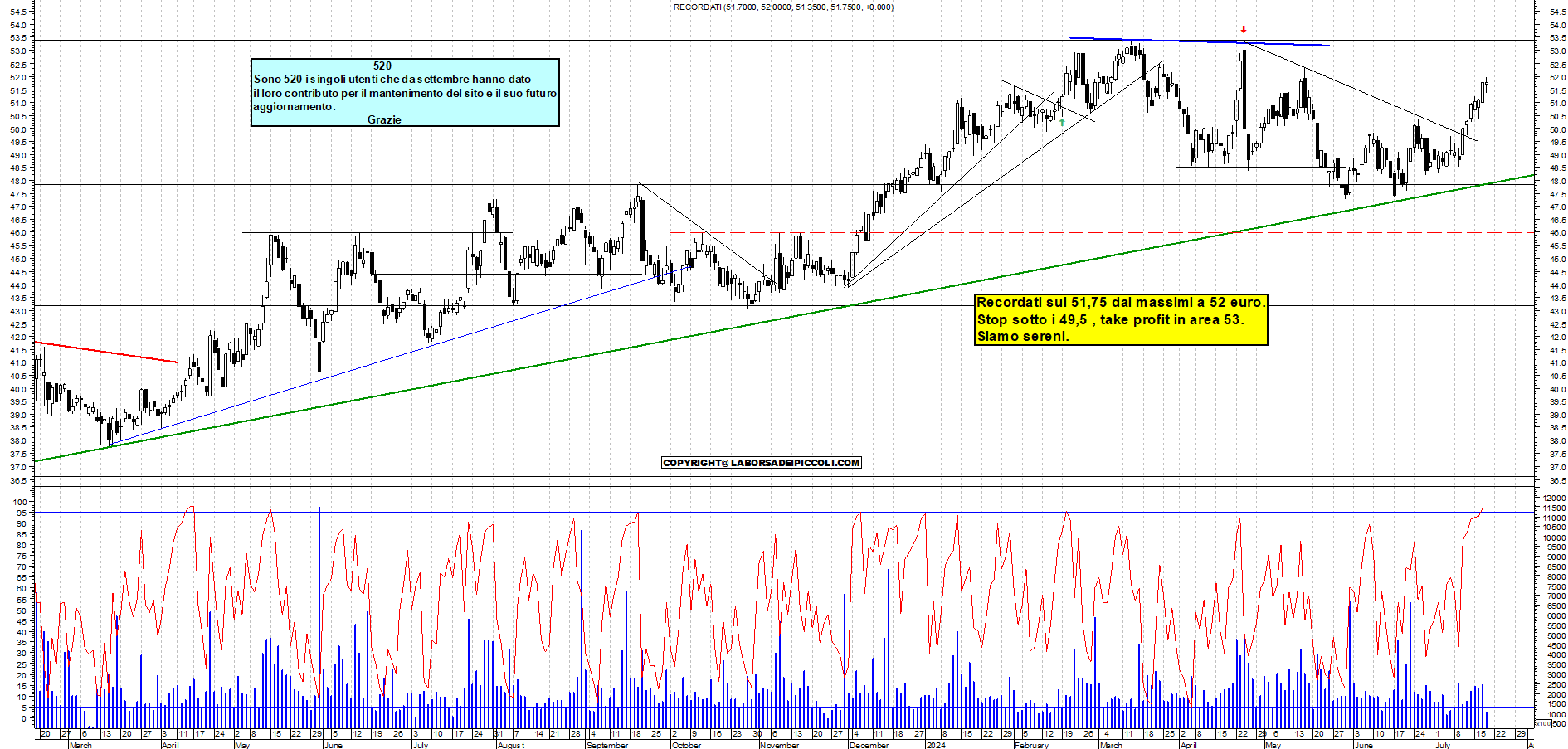Click the COPYRIGHT laborsadeipiccoli.com label
Image resolution: width=1568 pixels, height=749 pixels.
pyautogui.click(x=762, y=462)
